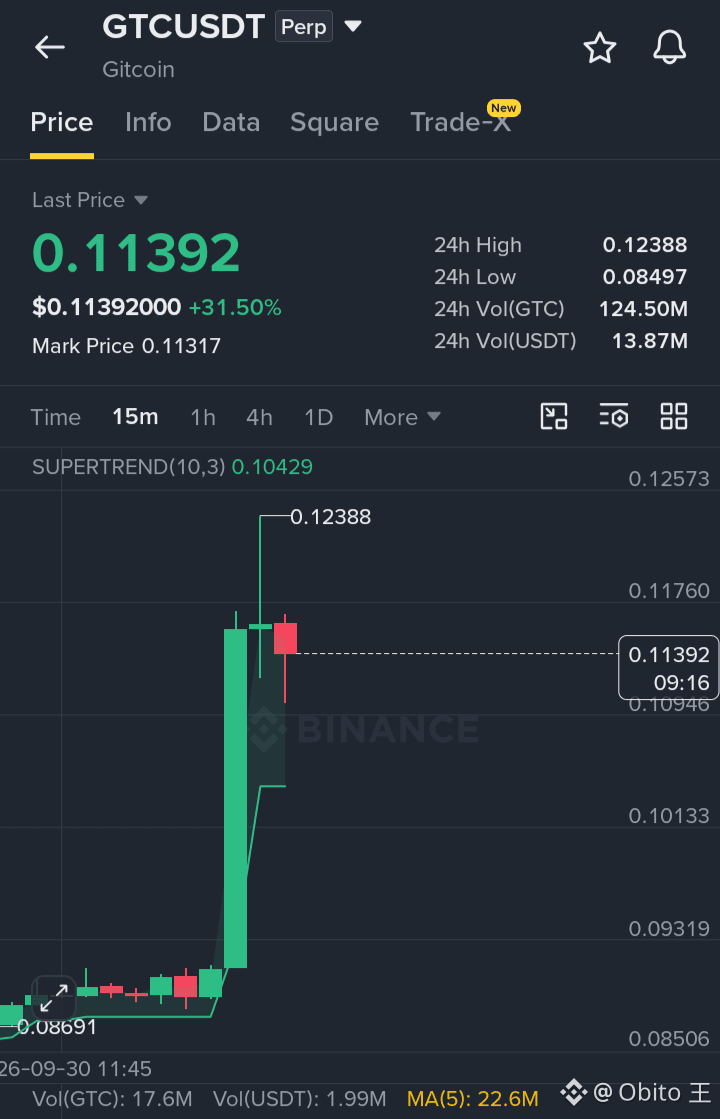Expand chart to fullscreen icon

(x=54, y=997)
